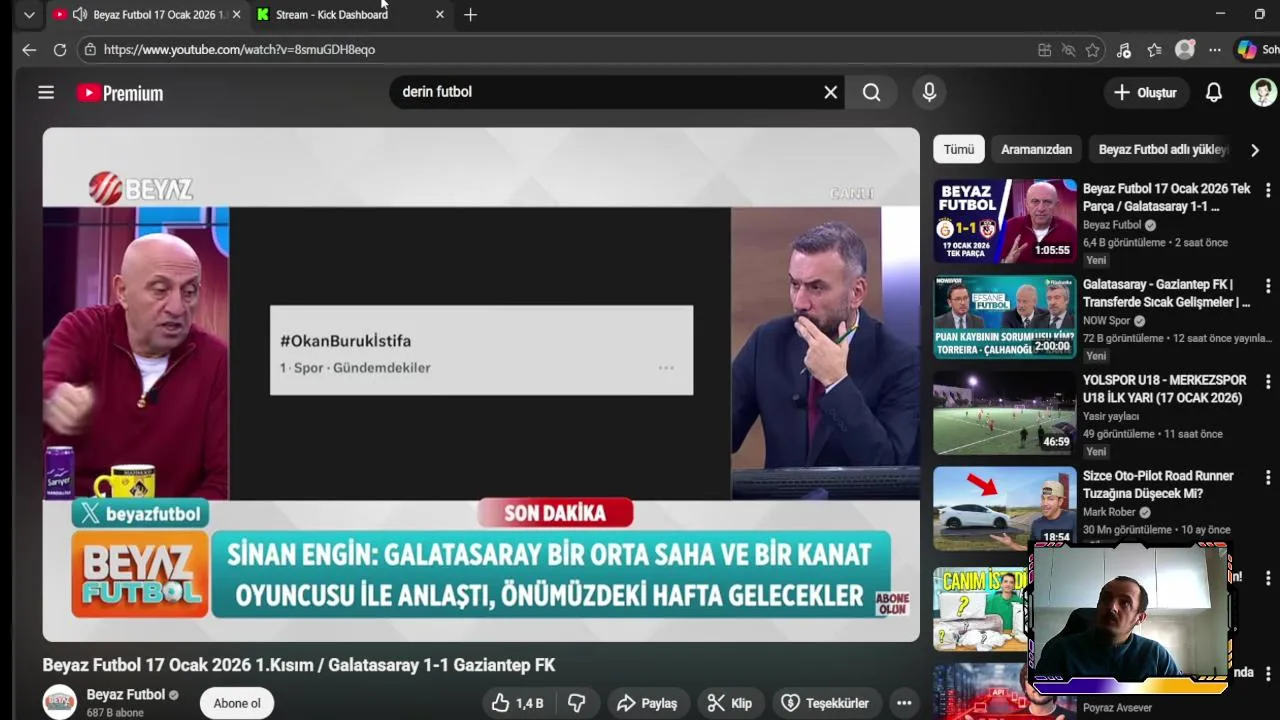Screen dimensions: 1280x720
Task: Add this page to favorites star
Action: (x=1093, y=50)
